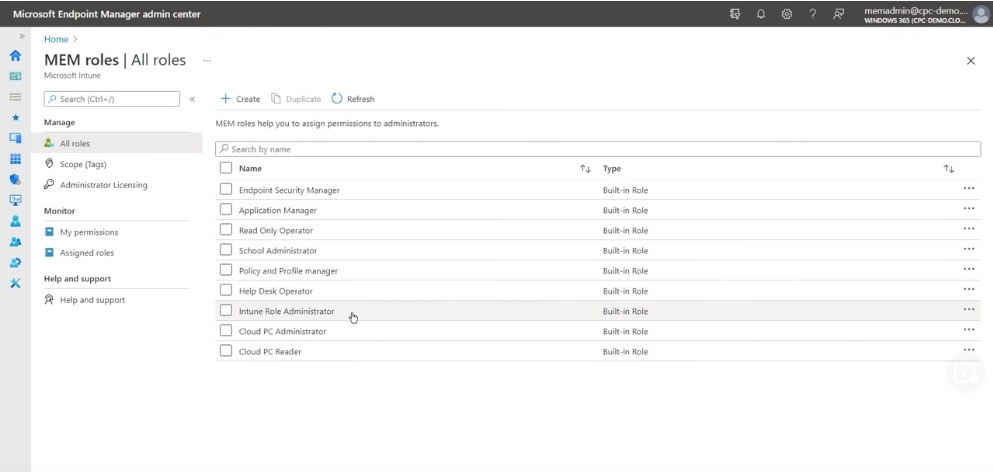
Task: Open Home from the left sidebar
Action: click(15, 56)
